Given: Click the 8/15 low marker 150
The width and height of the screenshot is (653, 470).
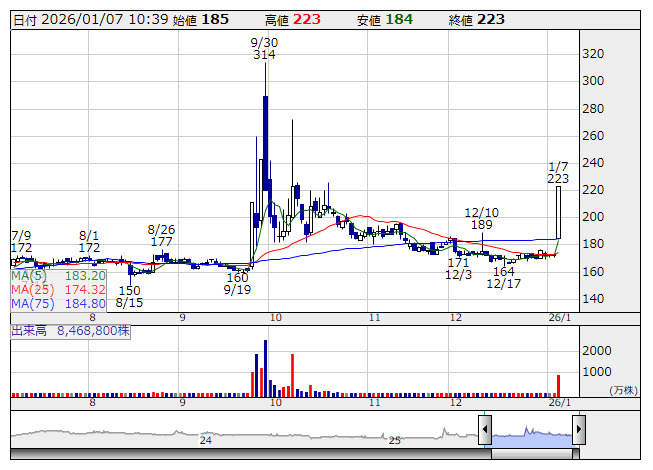Looking at the screenshot, I should point(128,289).
